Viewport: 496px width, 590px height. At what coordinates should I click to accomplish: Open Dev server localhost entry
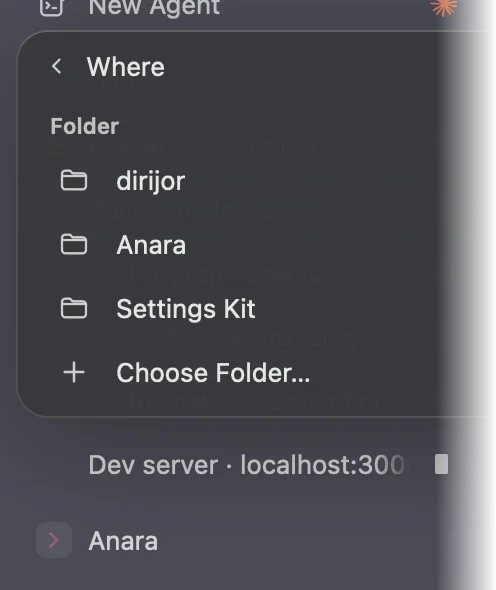pyautogui.click(x=246, y=465)
